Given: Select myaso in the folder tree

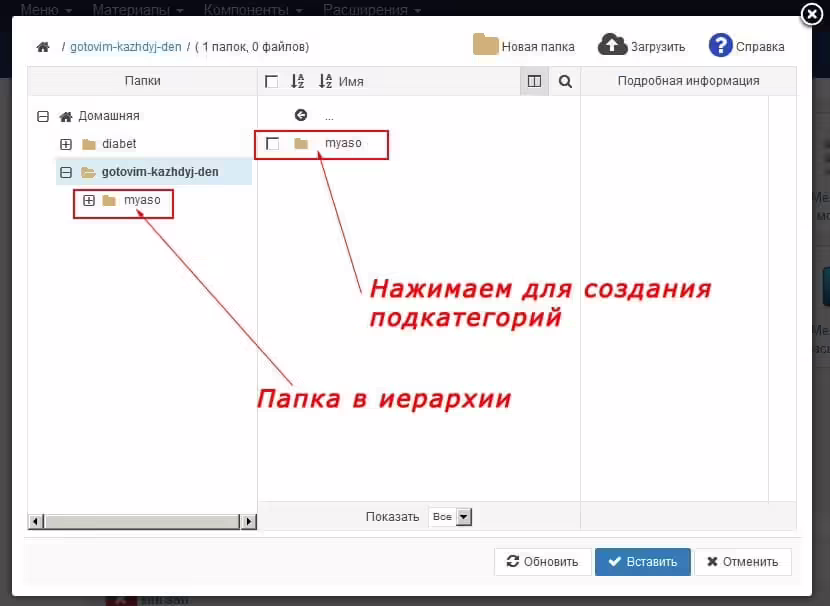Looking at the screenshot, I should (142, 200).
